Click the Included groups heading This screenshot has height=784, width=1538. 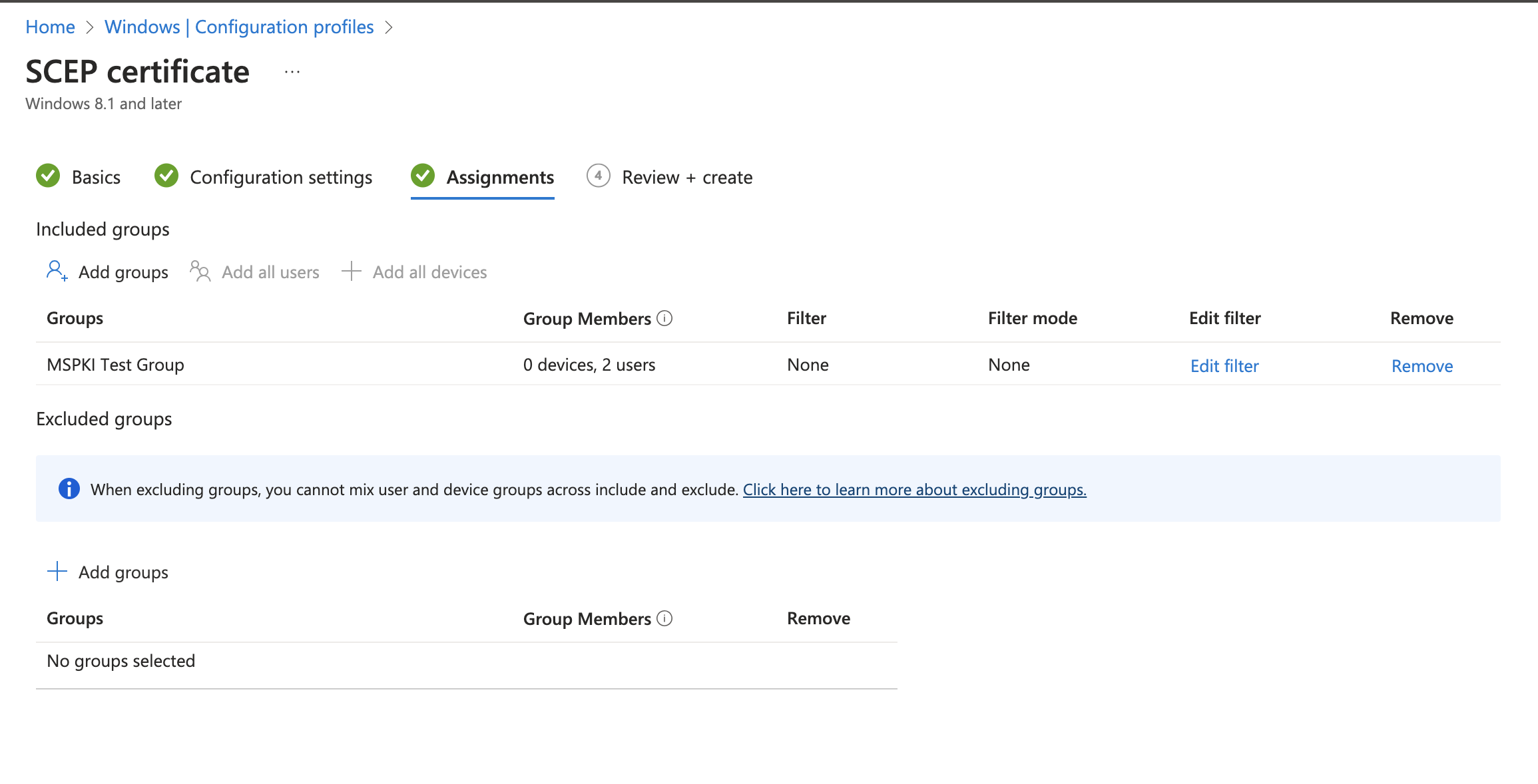(103, 229)
